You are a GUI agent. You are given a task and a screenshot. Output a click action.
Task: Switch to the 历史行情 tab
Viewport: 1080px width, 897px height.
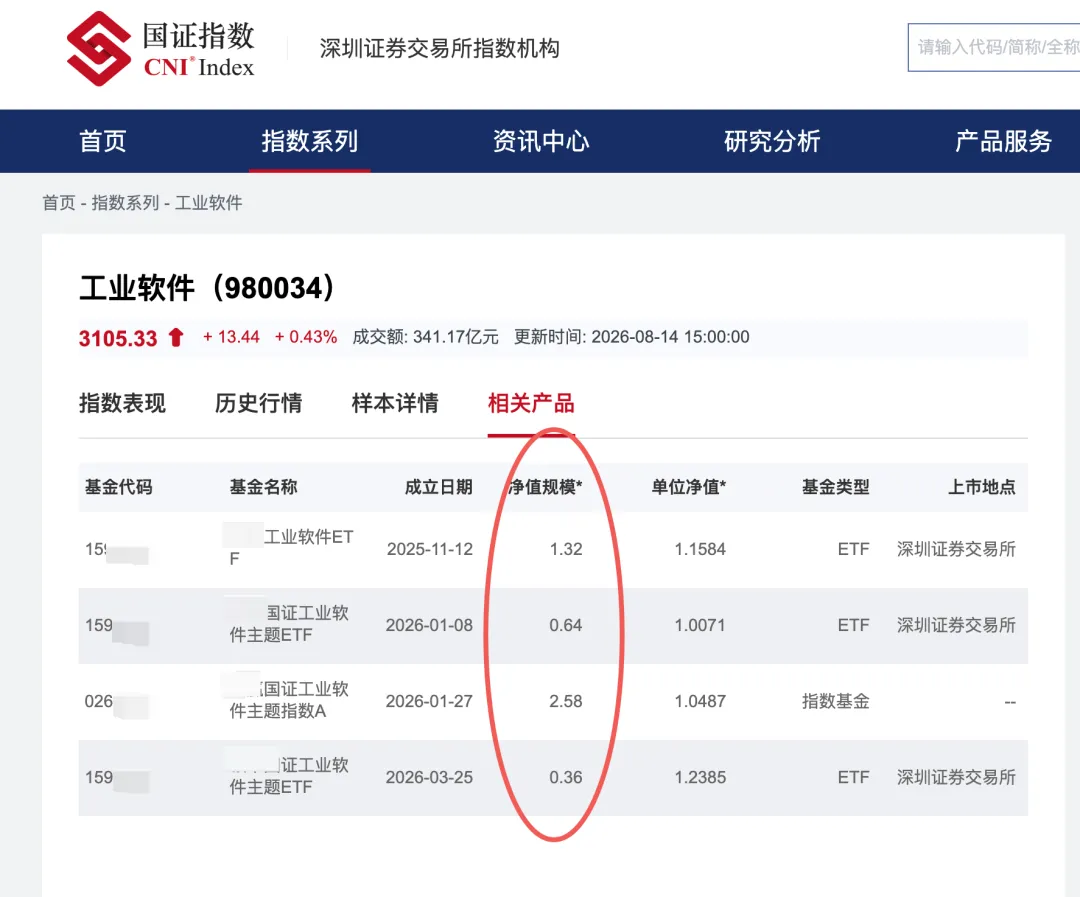[258, 403]
